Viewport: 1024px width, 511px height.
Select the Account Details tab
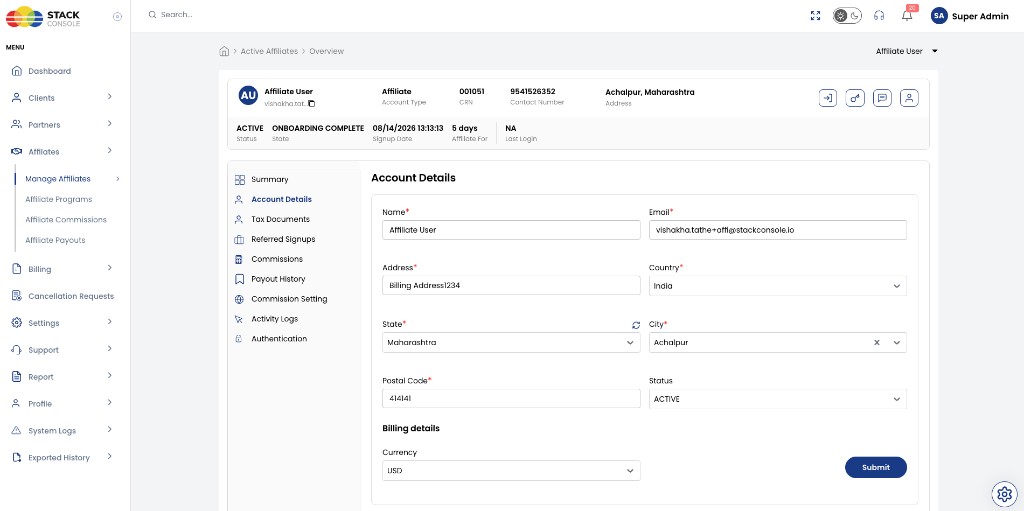(x=281, y=199)
